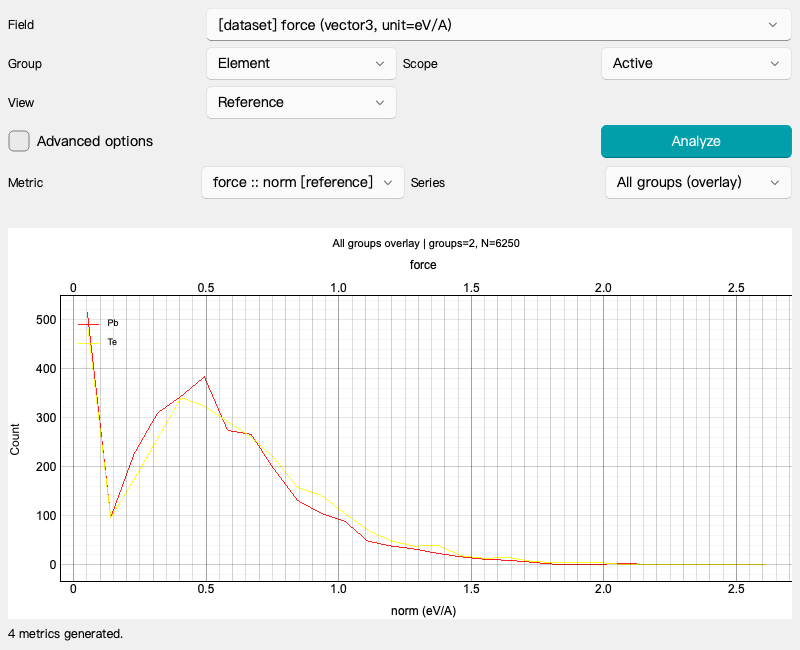Enable the Advanced options checkbox

(x=19, y=141)
